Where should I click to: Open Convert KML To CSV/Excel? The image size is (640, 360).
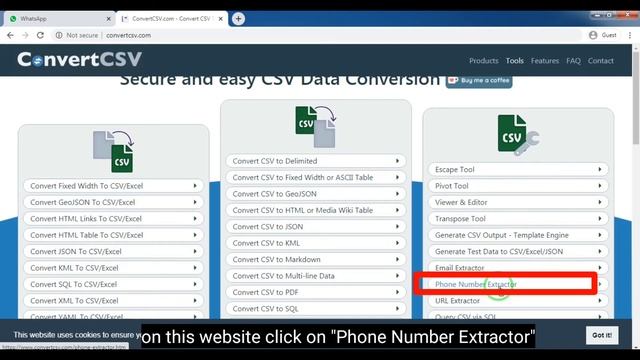(x=113, y=268)
